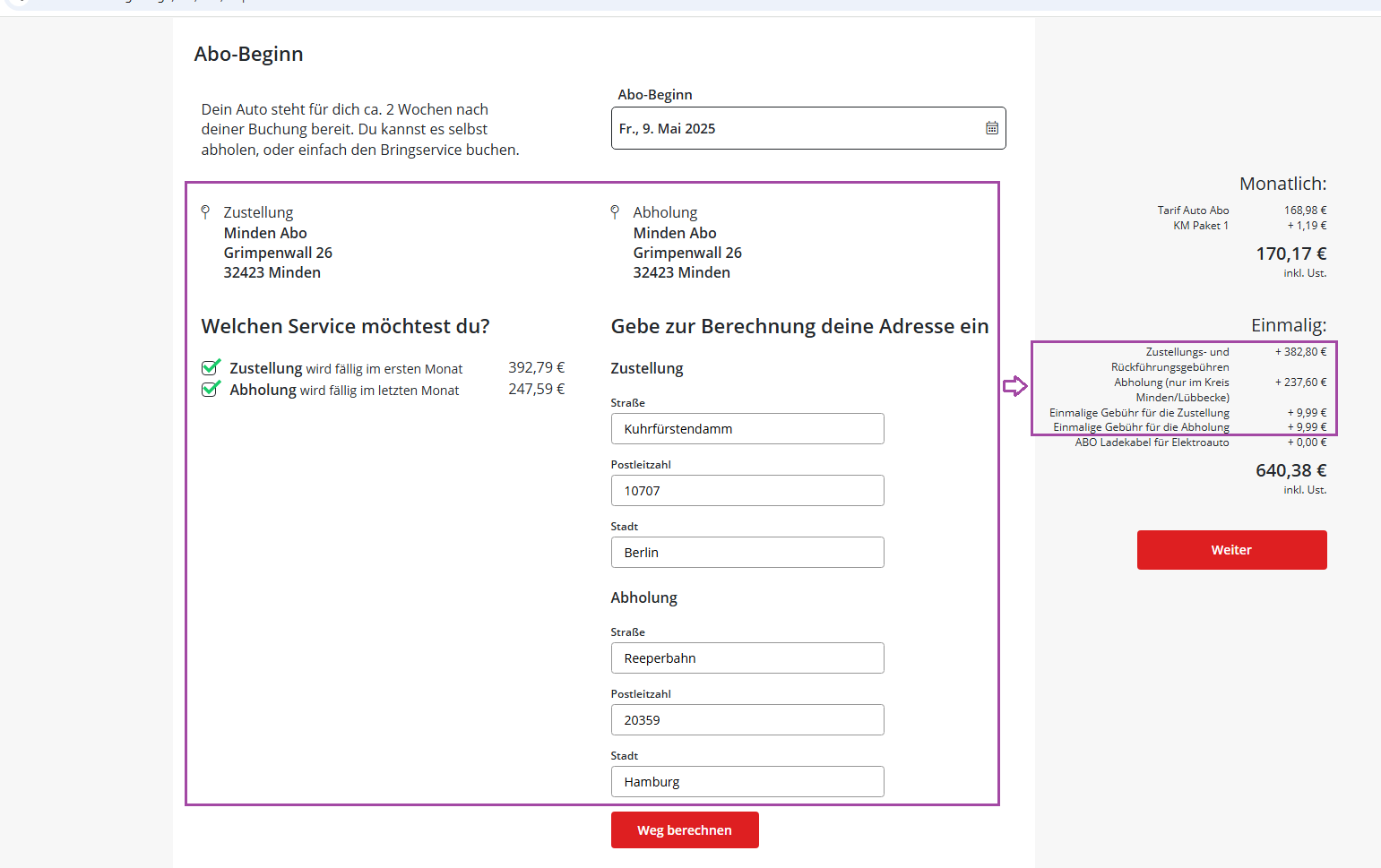Click the Zustellung location pin icon
This screenshot has height=868, width=1381.
(205, 212)
